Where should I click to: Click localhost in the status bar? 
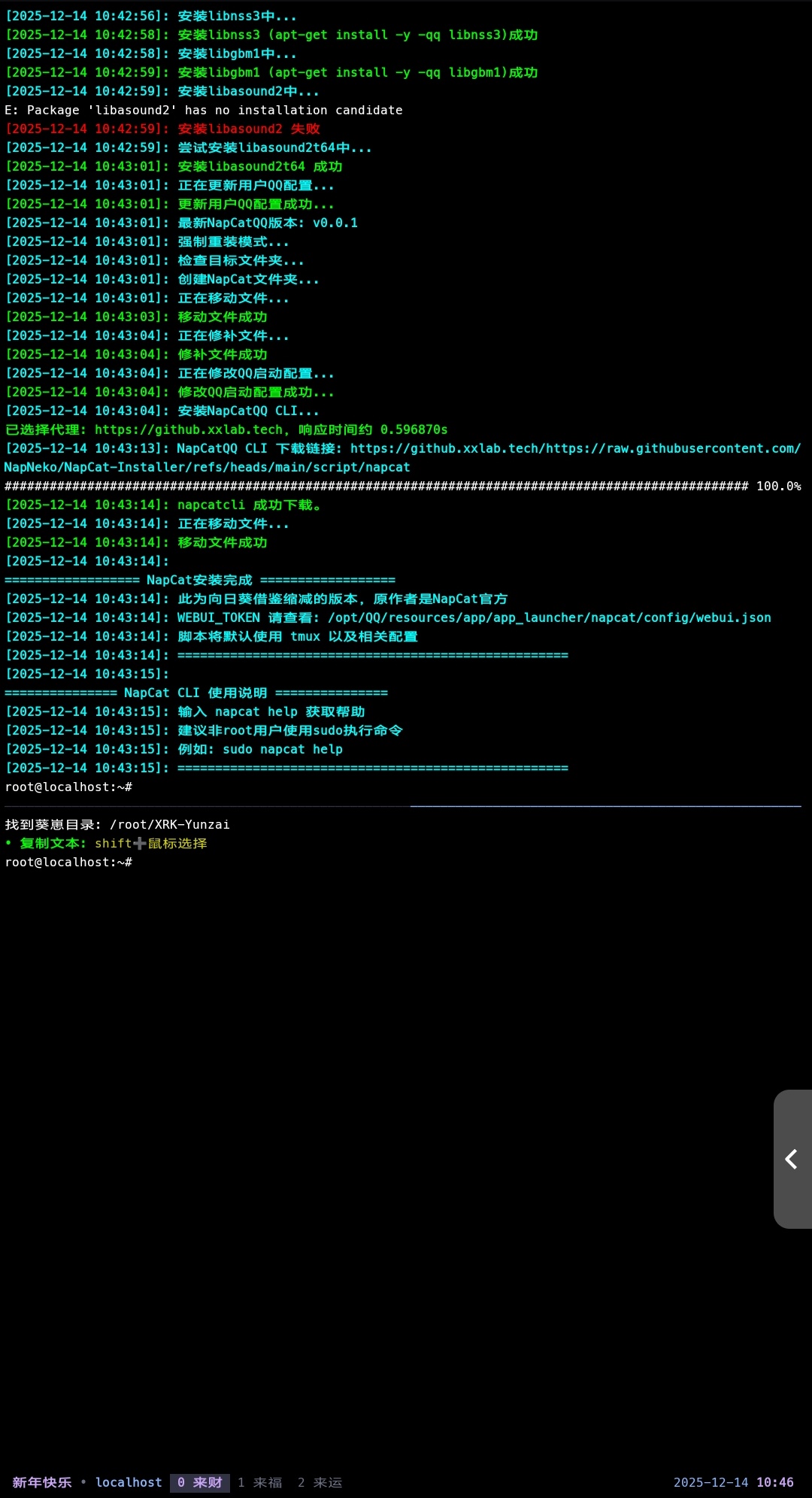pyautogui.click(x=129, y=1482)
